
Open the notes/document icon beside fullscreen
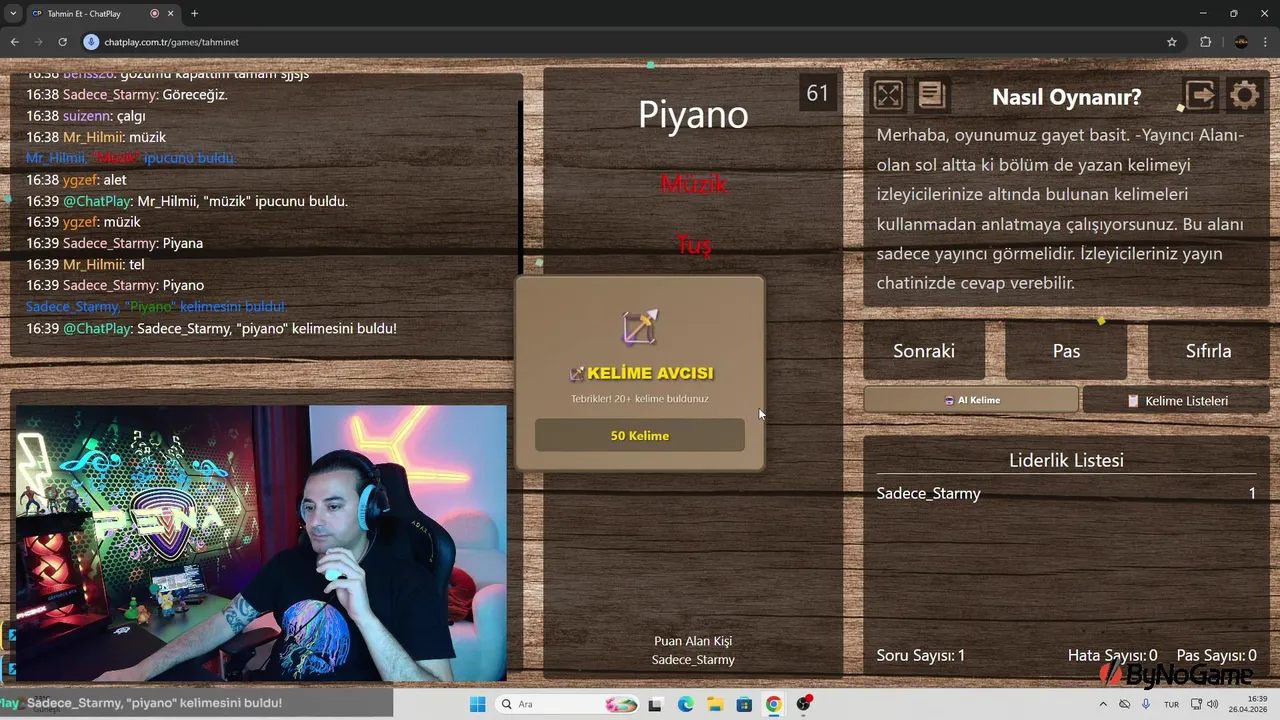coord(932,95)
